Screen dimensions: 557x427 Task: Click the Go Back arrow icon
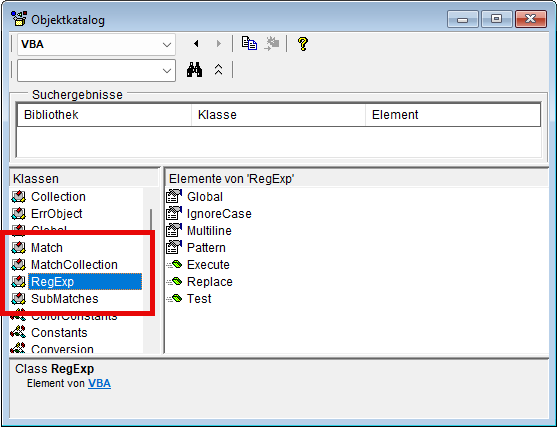[x=196, y=44]
